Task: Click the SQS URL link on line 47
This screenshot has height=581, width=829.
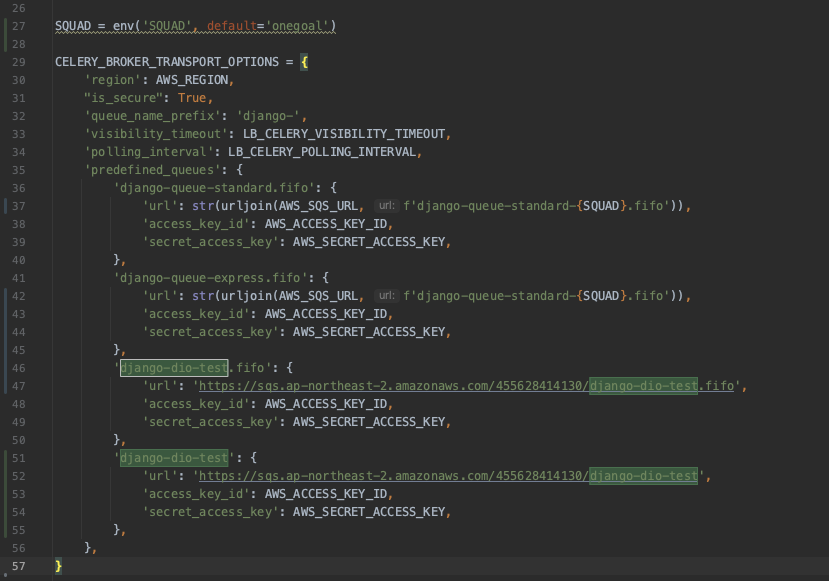Action: pos(466,386)
